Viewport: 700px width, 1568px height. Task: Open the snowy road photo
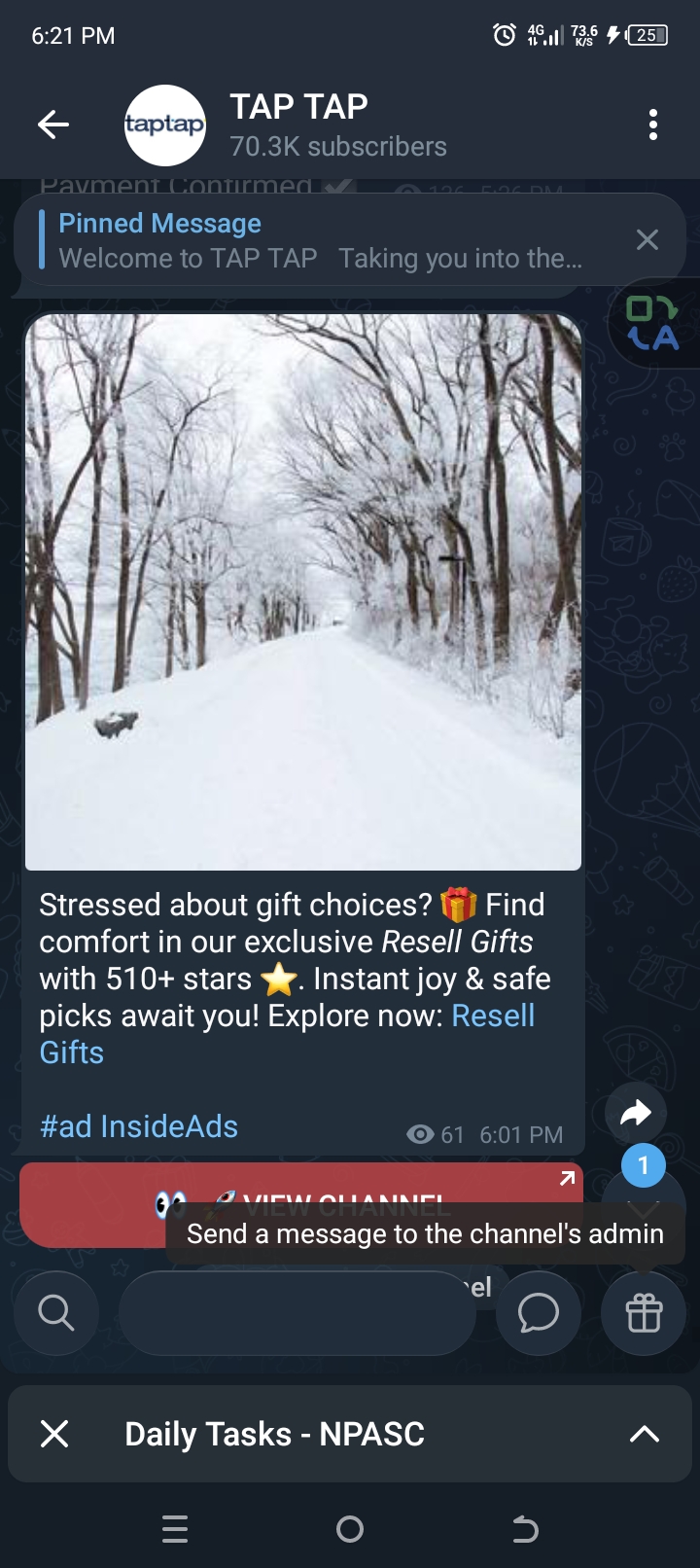tap(303, 591)
